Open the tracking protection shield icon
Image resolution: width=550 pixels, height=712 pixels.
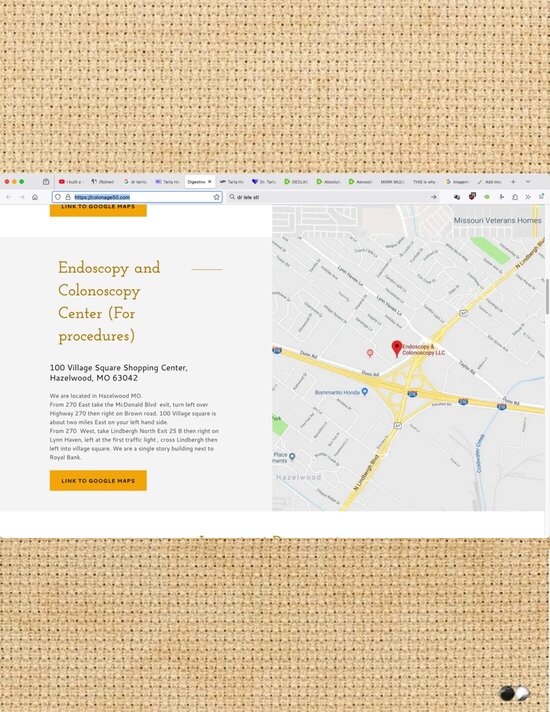(58, 197)
